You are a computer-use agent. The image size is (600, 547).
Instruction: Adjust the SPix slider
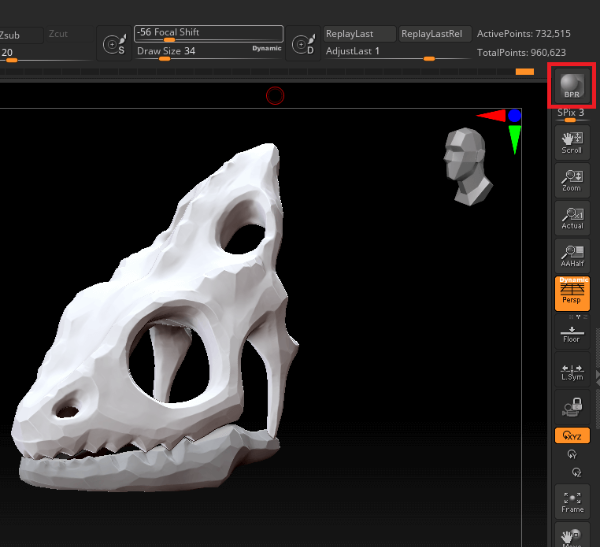point(571,115)
